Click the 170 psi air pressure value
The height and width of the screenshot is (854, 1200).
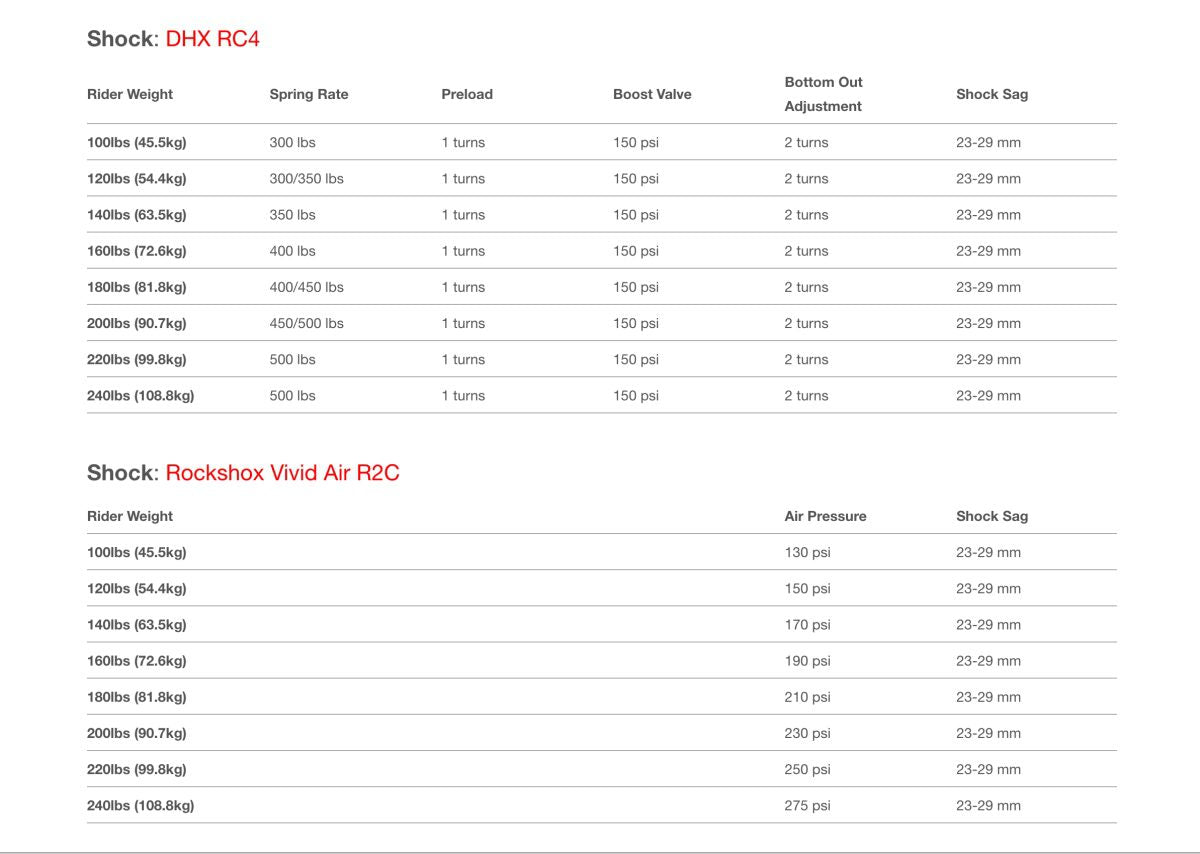pos(807,625)
